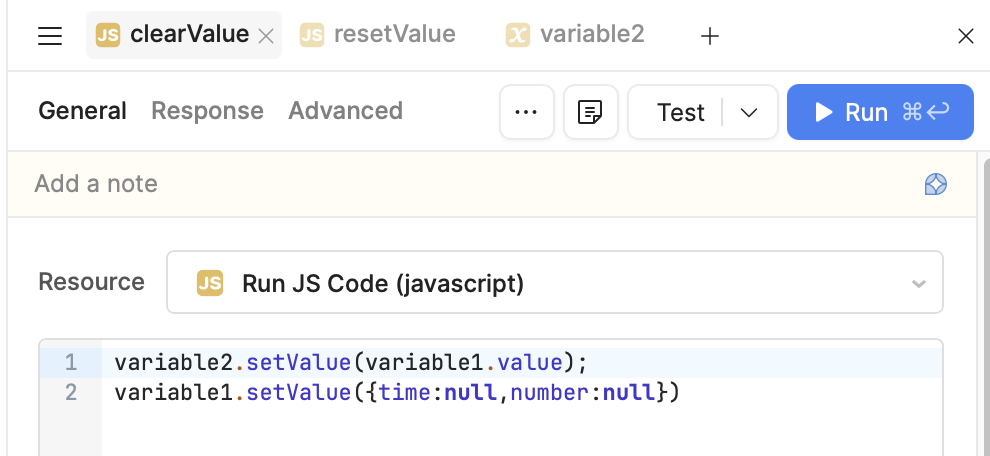Click line number 2 in editor gutter
Image resolution: width=990 pixels, height=456 pixels.
point(70,392)
